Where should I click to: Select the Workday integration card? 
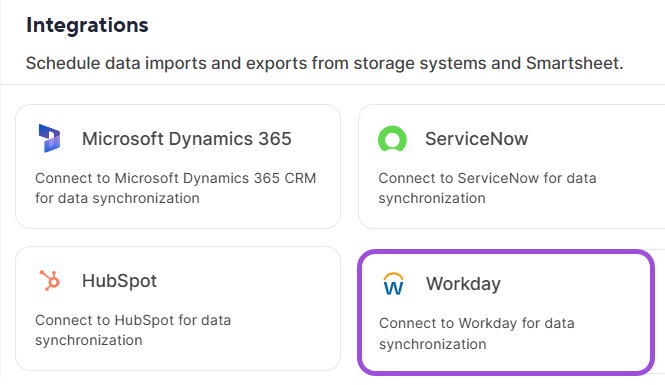[506, 312]
